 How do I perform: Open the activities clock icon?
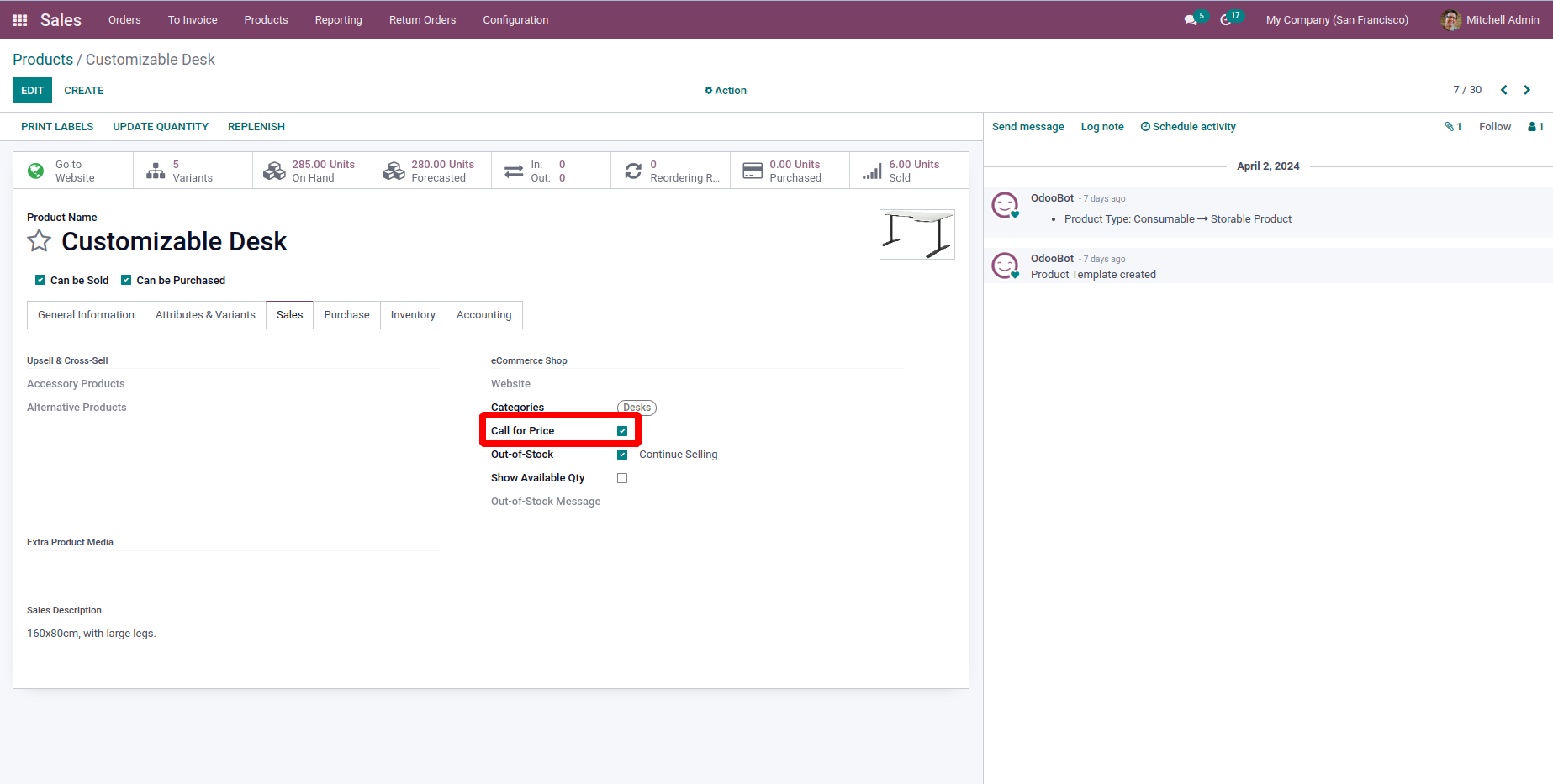(x=1226, y=20)
